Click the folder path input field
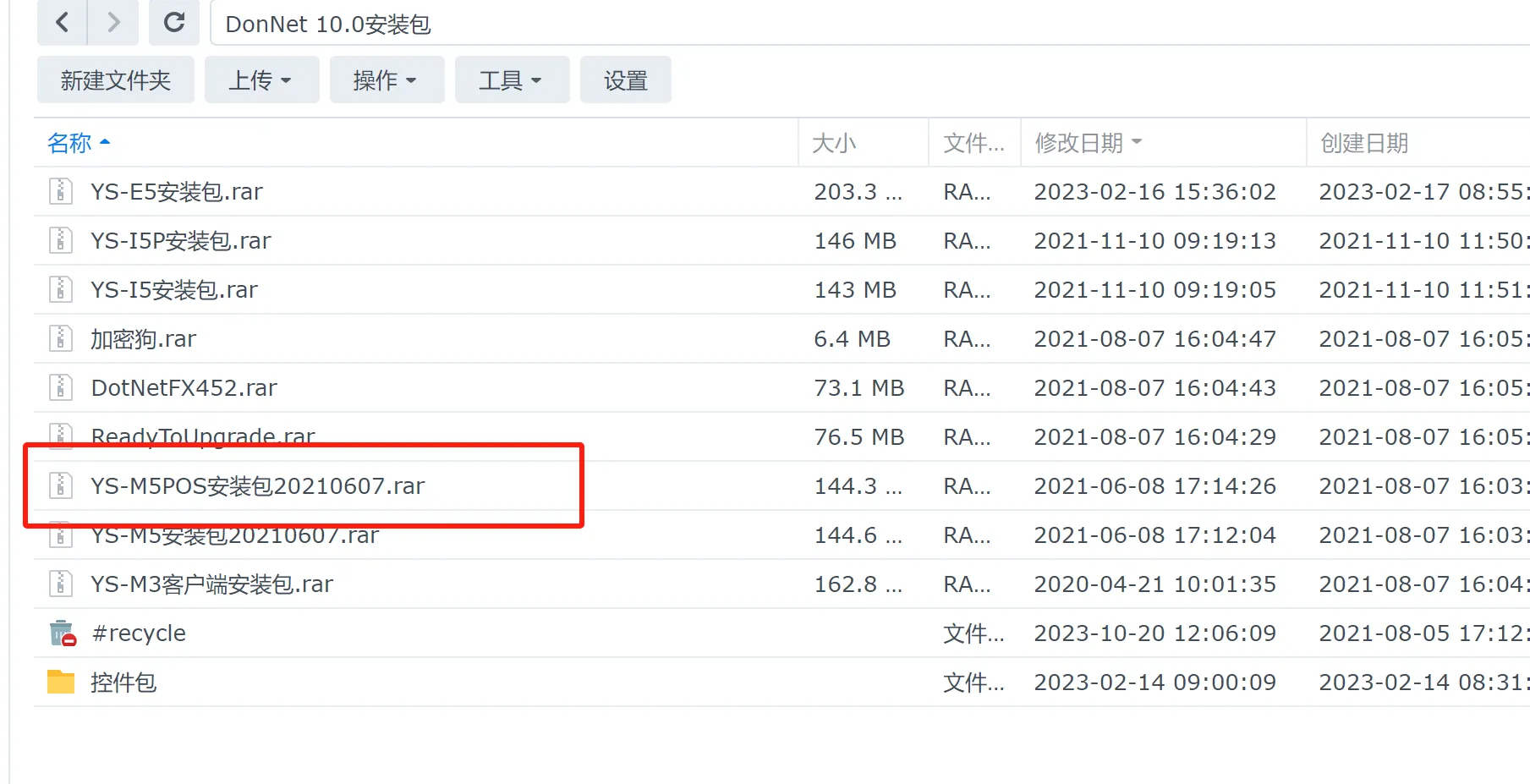Image resolution: width=1530 pixels, height=784 pixels. (846, 24)
